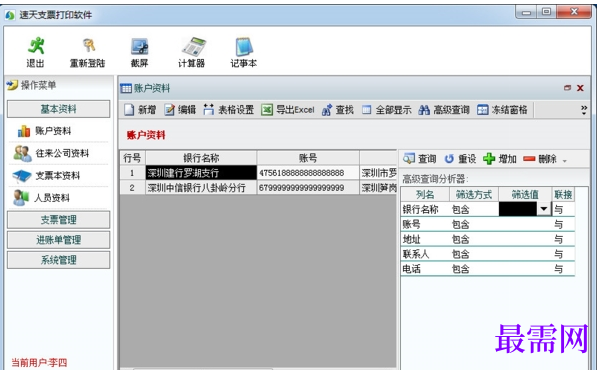Close the 账户资料 panel with red X

(x=580, y=88)
